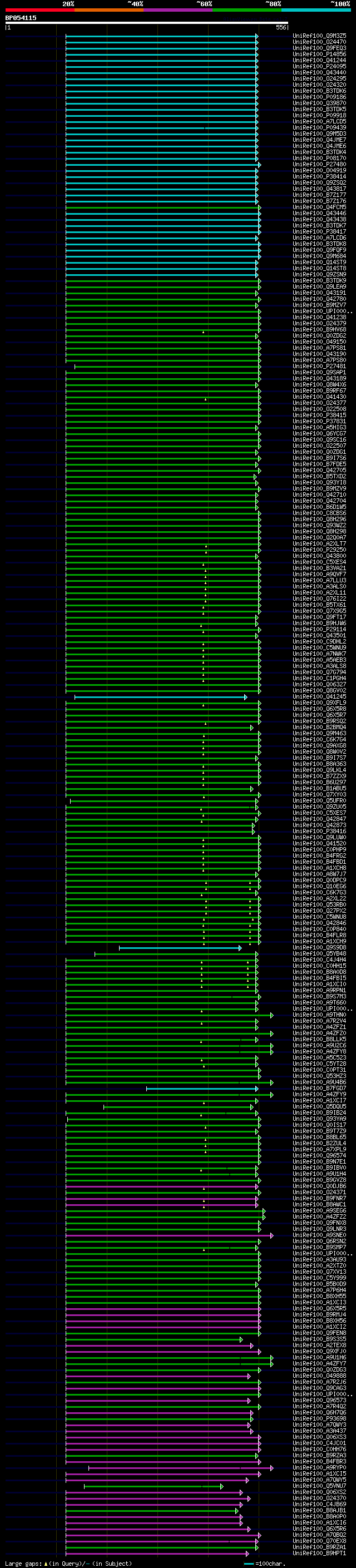Open hit UniRef100_O24470

319,42
